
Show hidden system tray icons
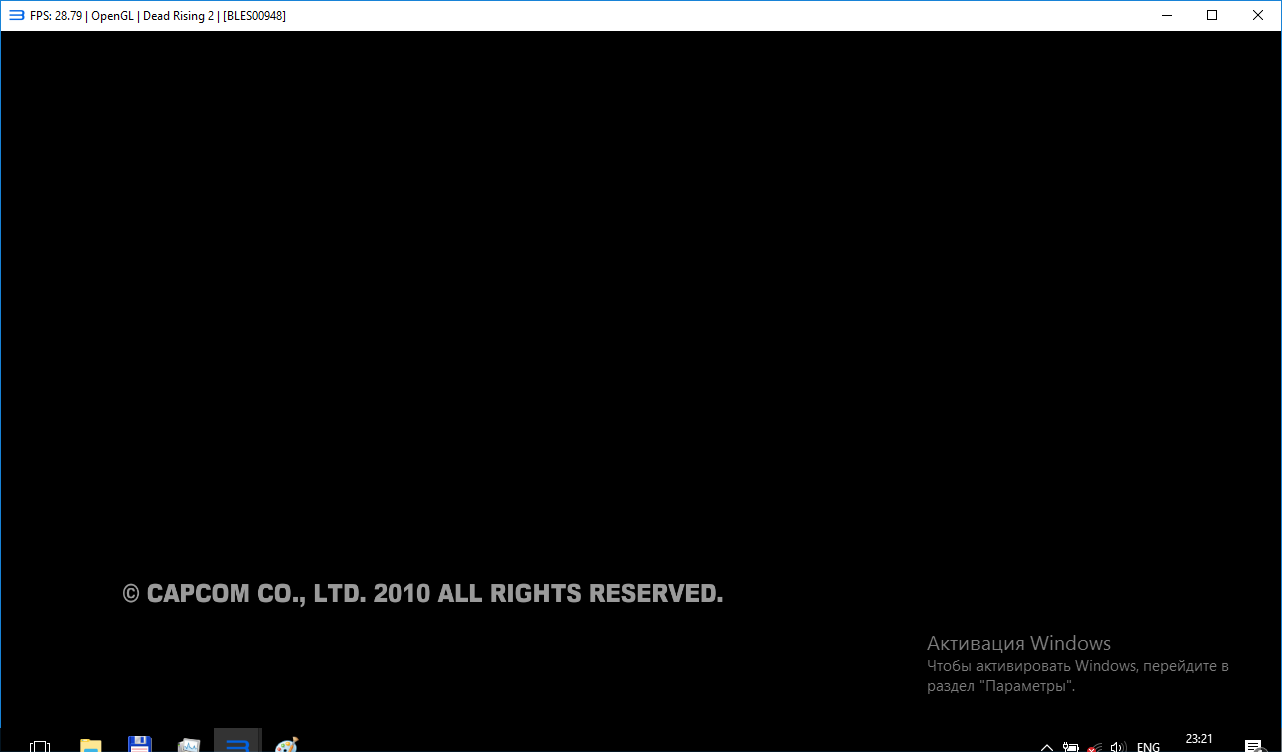1046,747
